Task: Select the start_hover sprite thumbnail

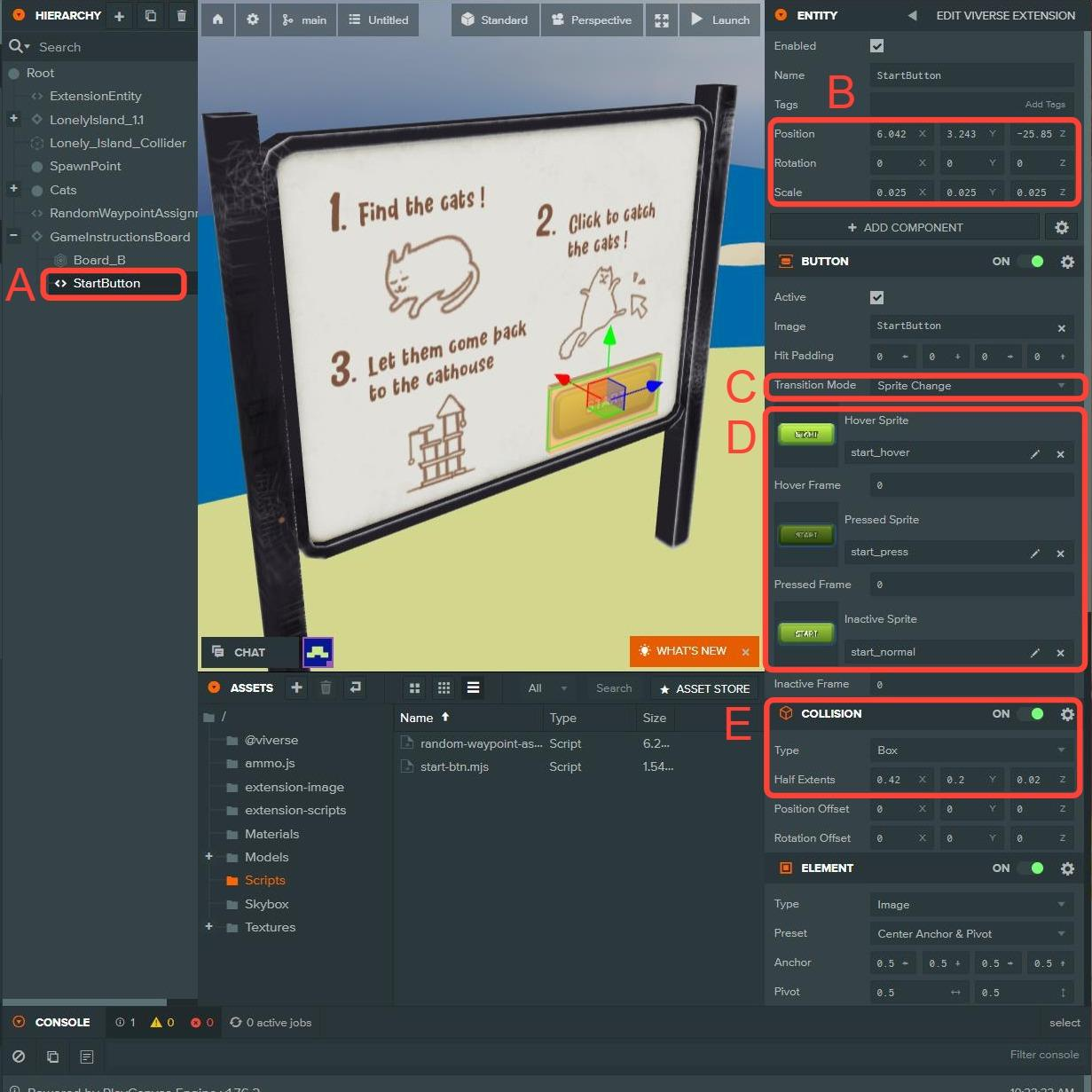Action: (x=805, y=435)
